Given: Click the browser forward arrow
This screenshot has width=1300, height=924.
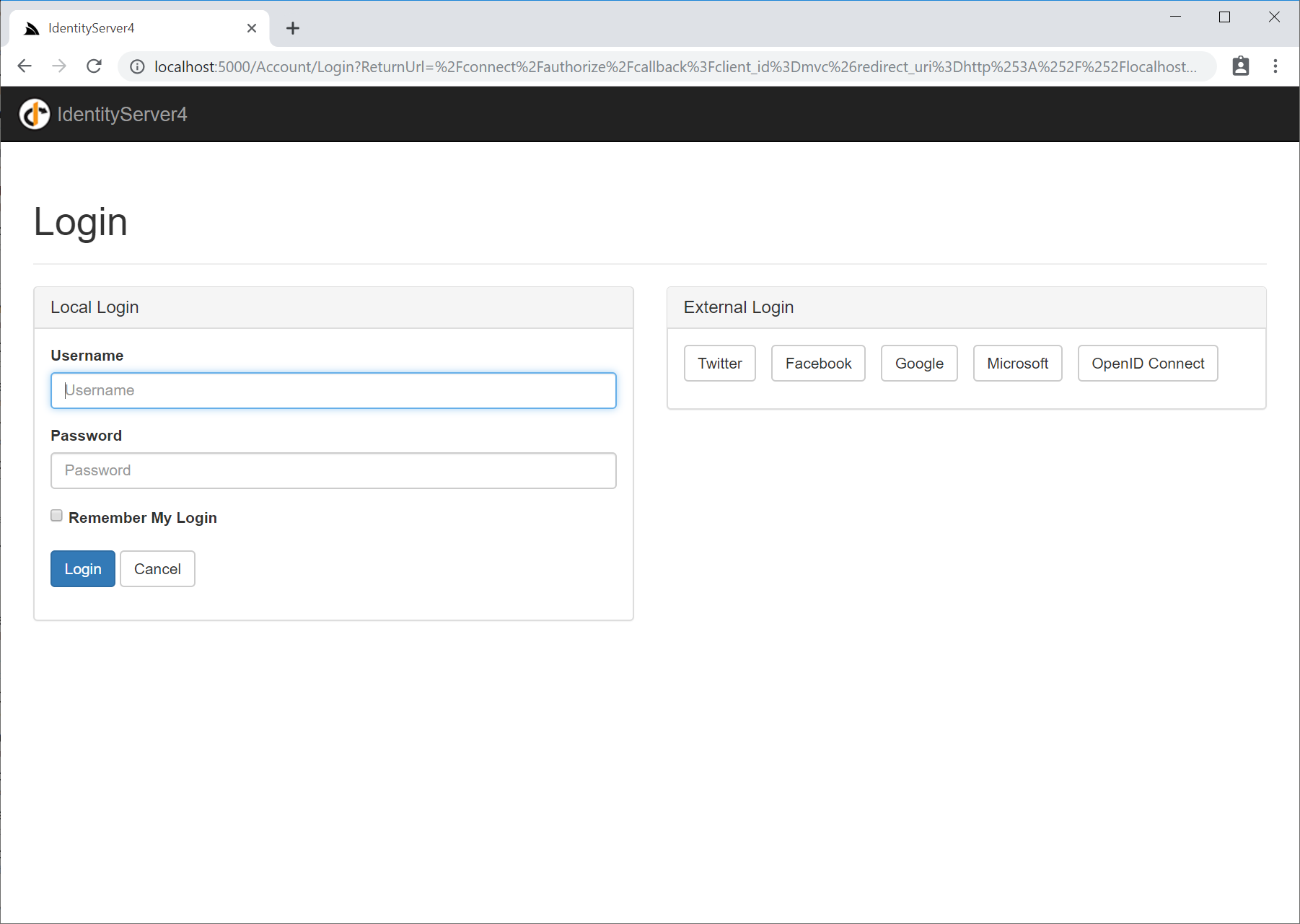Looking at the screenshot, I should point(59,66).
